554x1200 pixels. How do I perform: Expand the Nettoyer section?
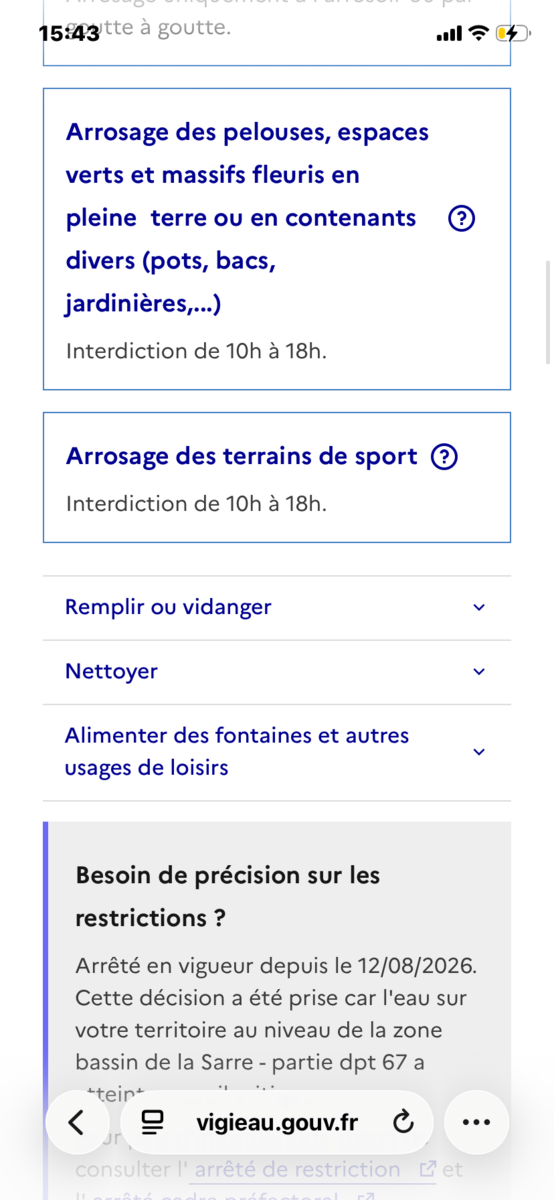pyautogui.click(x=277, y=672)
